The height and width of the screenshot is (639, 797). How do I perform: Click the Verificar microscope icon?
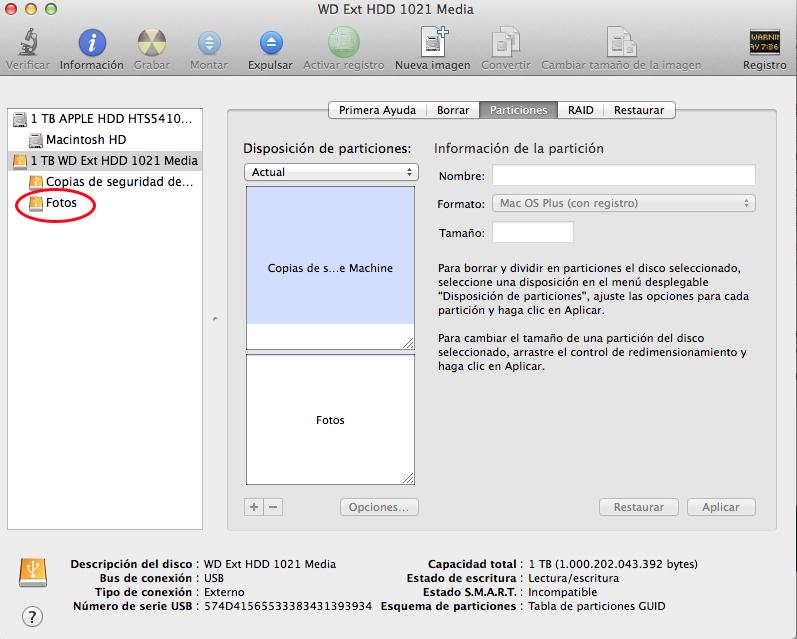28,44
